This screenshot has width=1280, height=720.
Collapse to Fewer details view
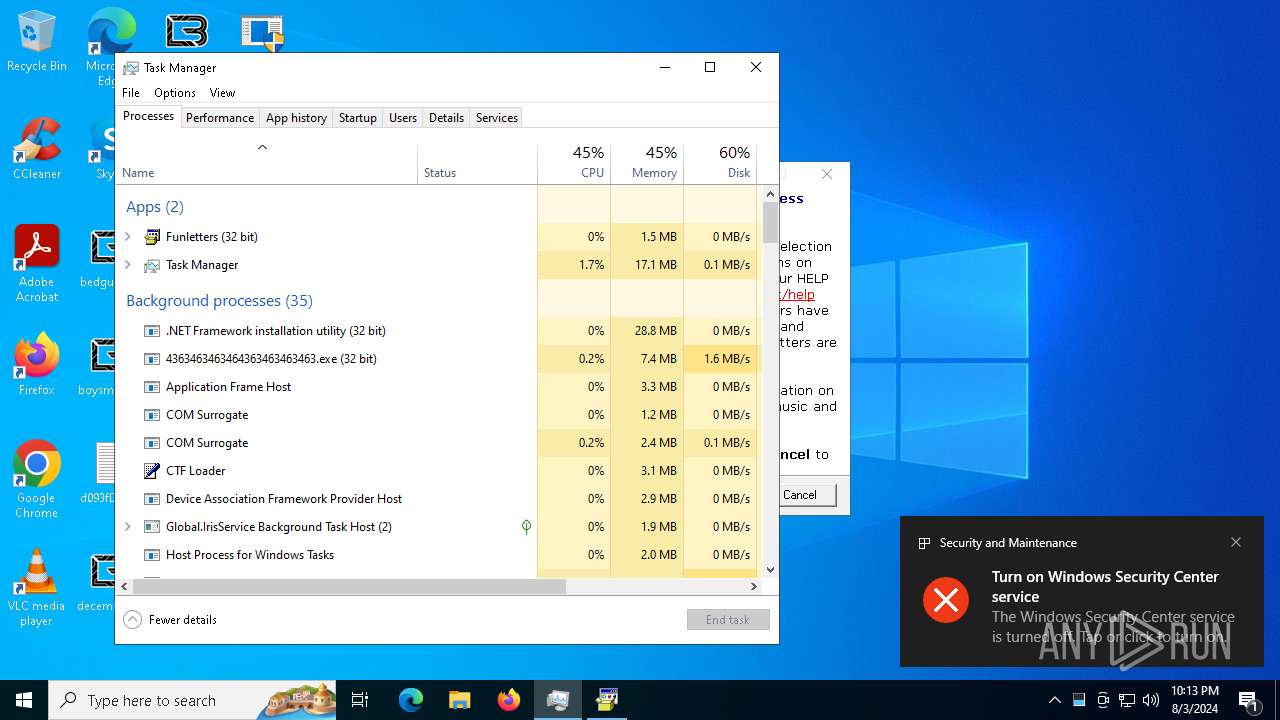170,620
